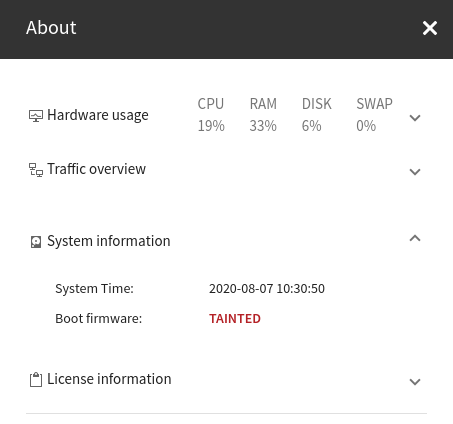Screen dimensions: 453x424
Task: Expand the License information chevron
Action: (x=415, y=382)
